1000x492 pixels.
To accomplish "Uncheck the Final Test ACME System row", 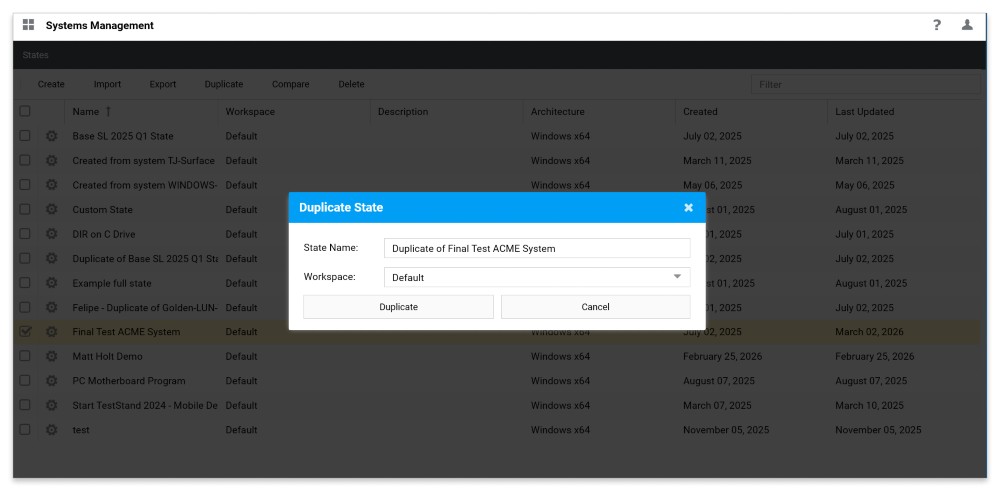I will [x=24, y=332].
